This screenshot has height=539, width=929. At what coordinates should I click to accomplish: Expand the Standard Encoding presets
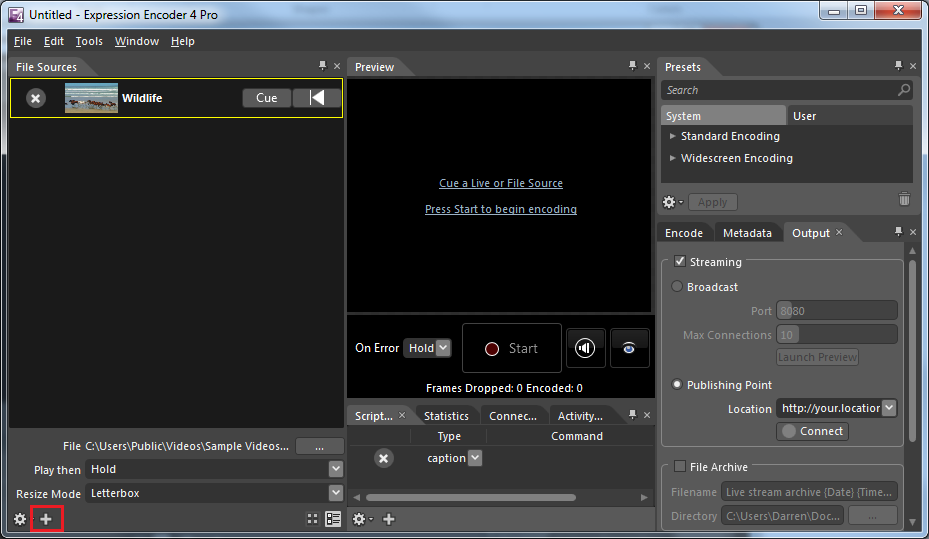click(672, 136)
